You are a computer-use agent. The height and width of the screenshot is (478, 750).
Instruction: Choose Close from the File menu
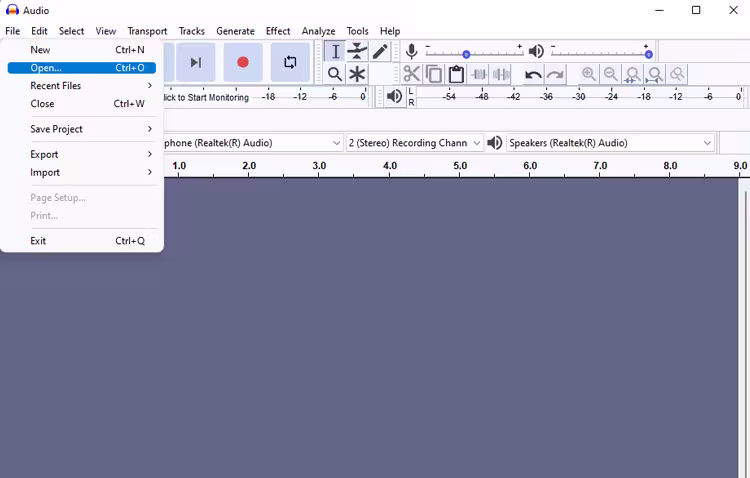coord(82,103)
